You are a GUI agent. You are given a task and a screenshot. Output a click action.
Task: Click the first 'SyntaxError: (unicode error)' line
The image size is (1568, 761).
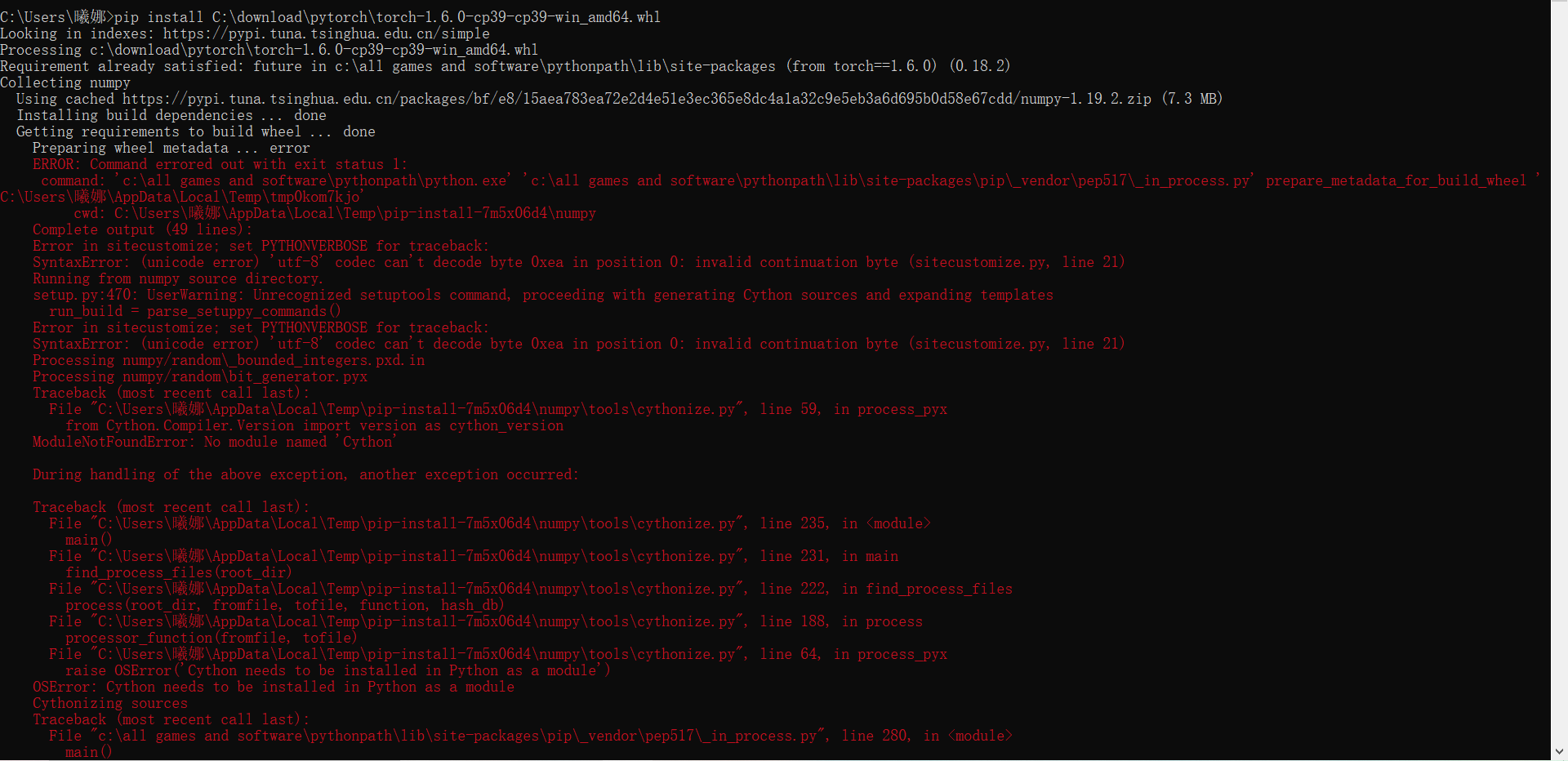tap(579, 262)
